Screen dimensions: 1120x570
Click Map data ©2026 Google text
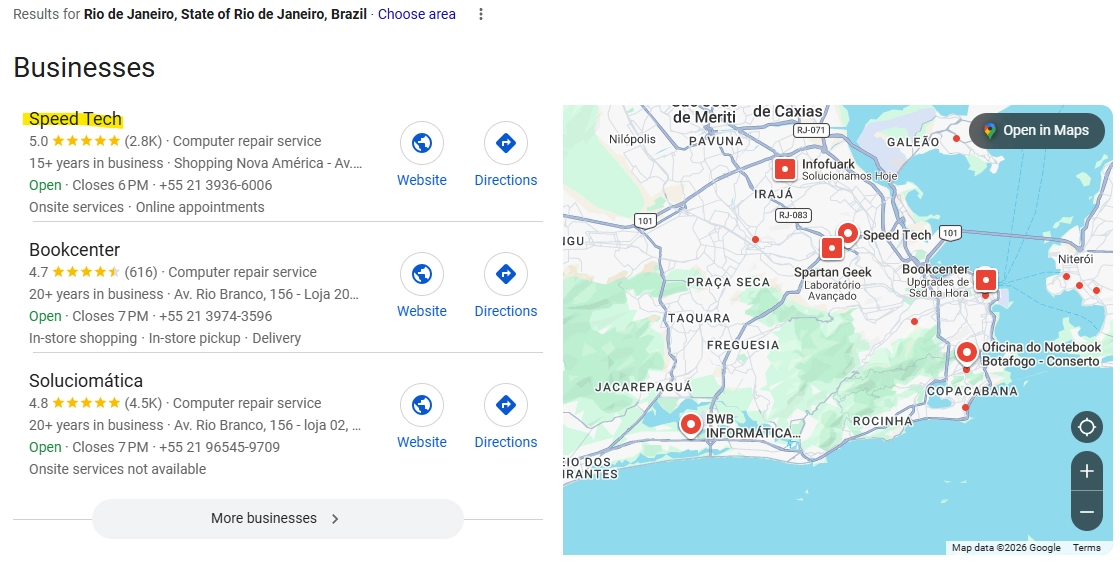pyautogui.click(x=1006, y=548)
